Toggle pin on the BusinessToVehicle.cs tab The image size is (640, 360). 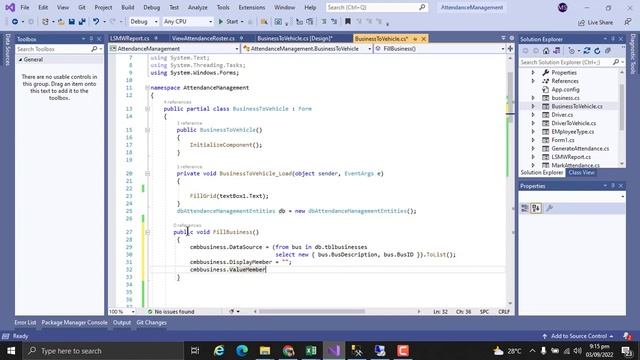click(x=415, y=39)
